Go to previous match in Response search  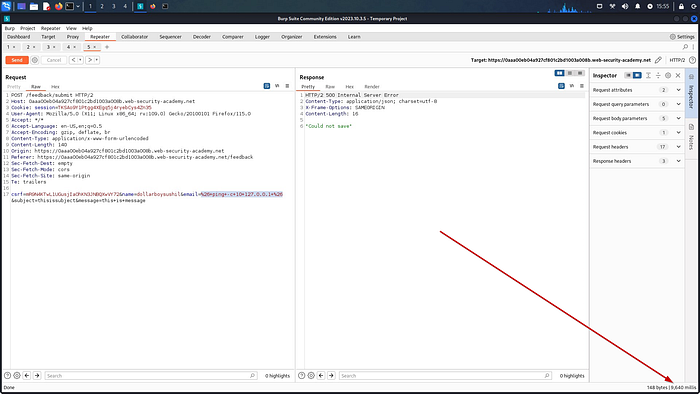pos(321,375)
